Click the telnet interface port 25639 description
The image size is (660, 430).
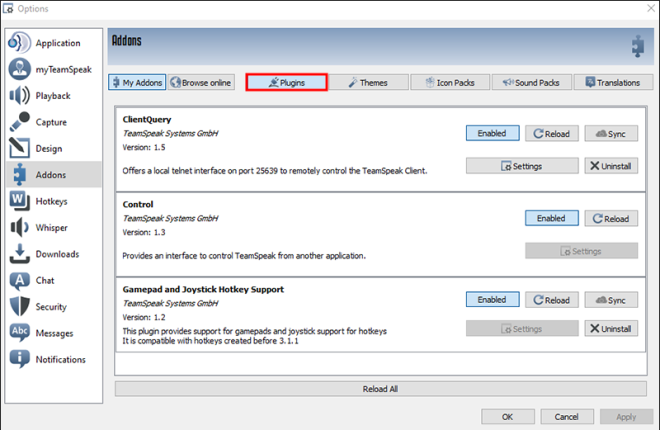(275, 171)
